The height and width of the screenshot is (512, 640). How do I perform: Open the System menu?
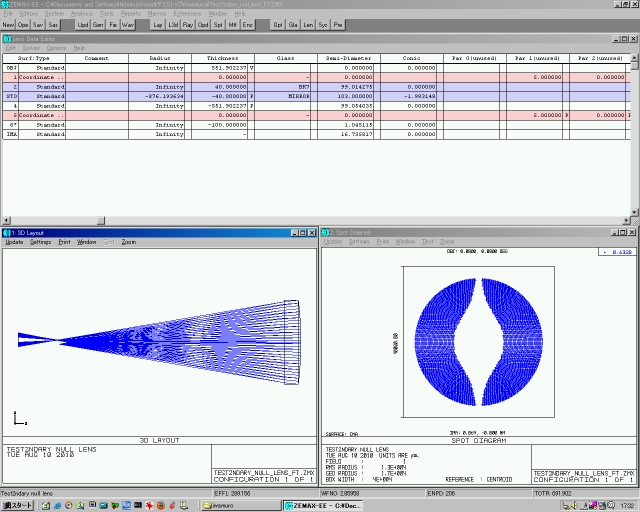pos(54,13)
